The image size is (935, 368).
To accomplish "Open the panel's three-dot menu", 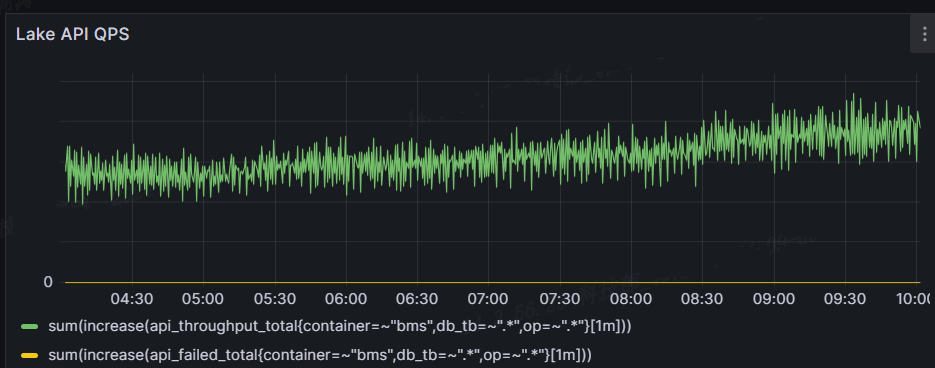I will (x=924, y=34).
